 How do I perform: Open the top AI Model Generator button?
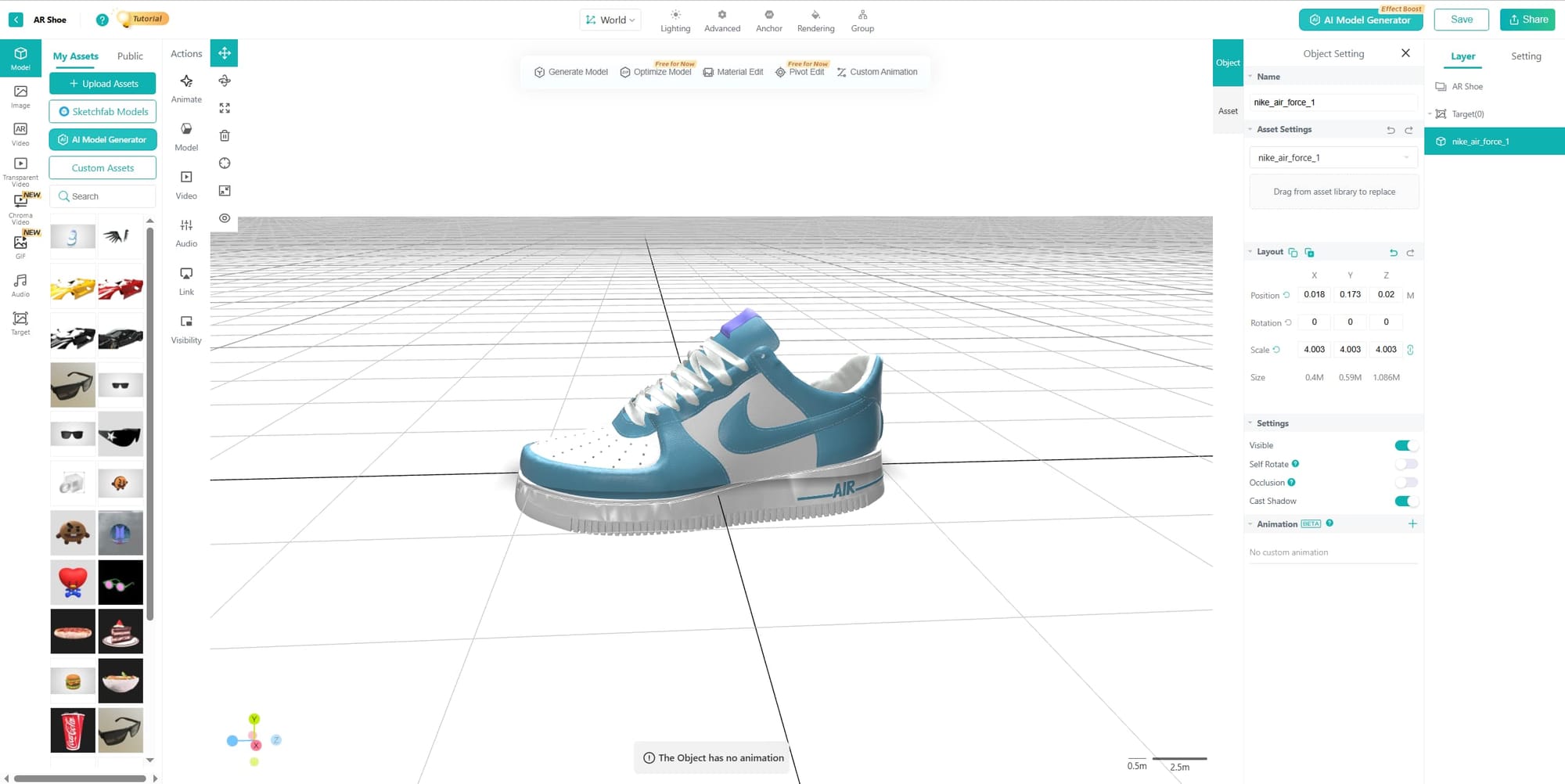coord(1361,20)
